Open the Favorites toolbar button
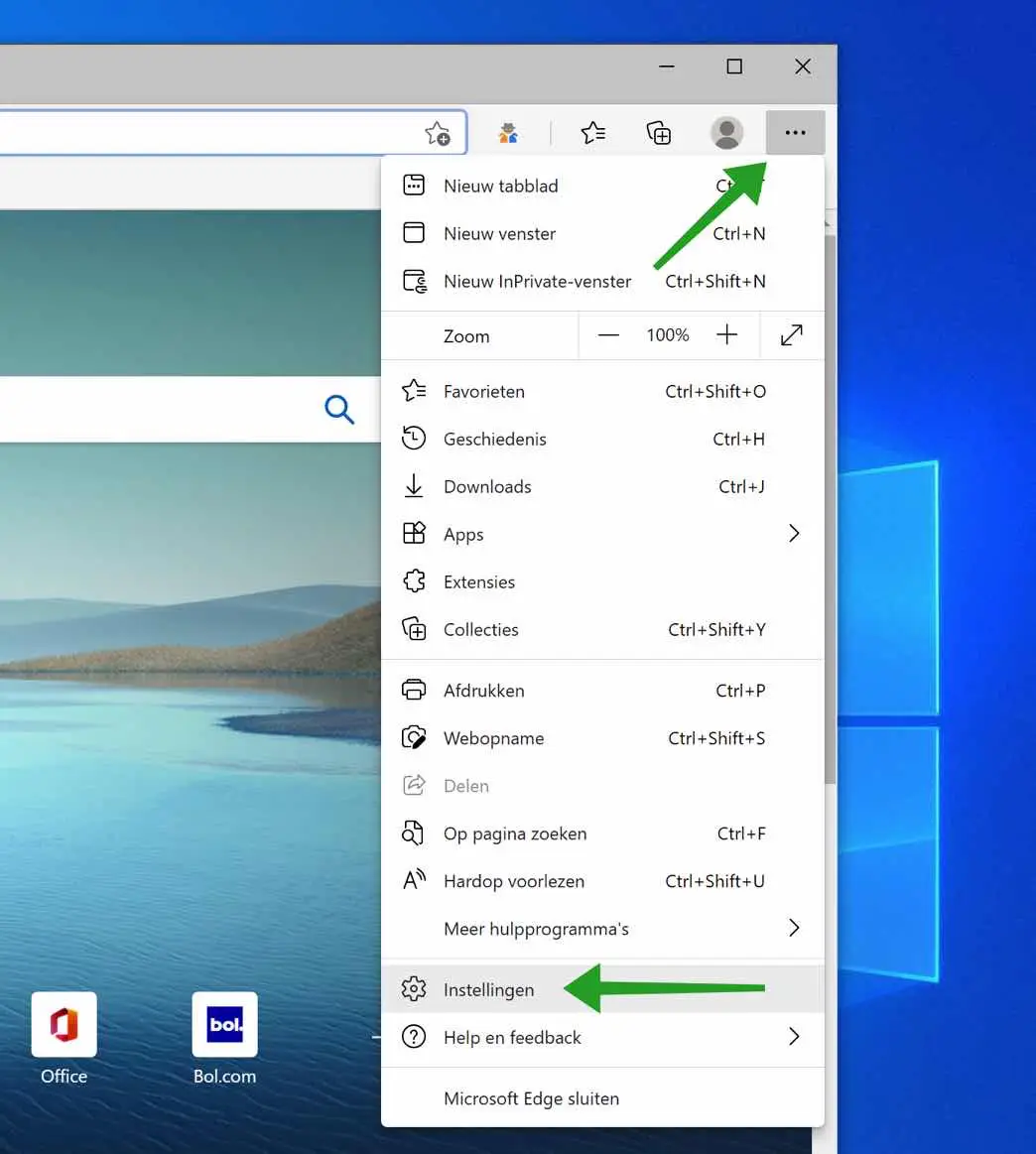 click(593, 133)
